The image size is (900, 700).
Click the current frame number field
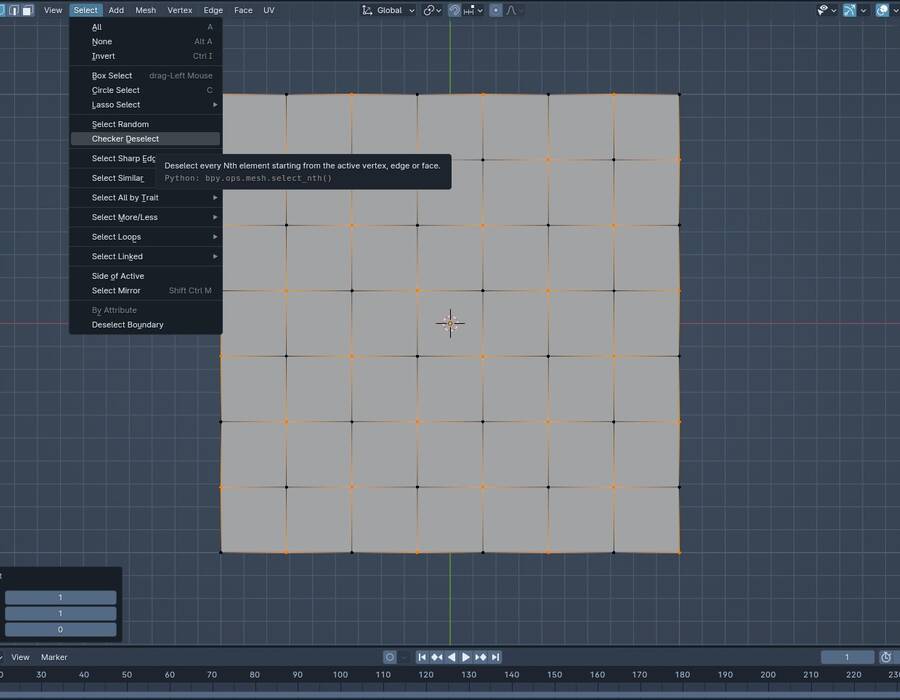[847, 657]
